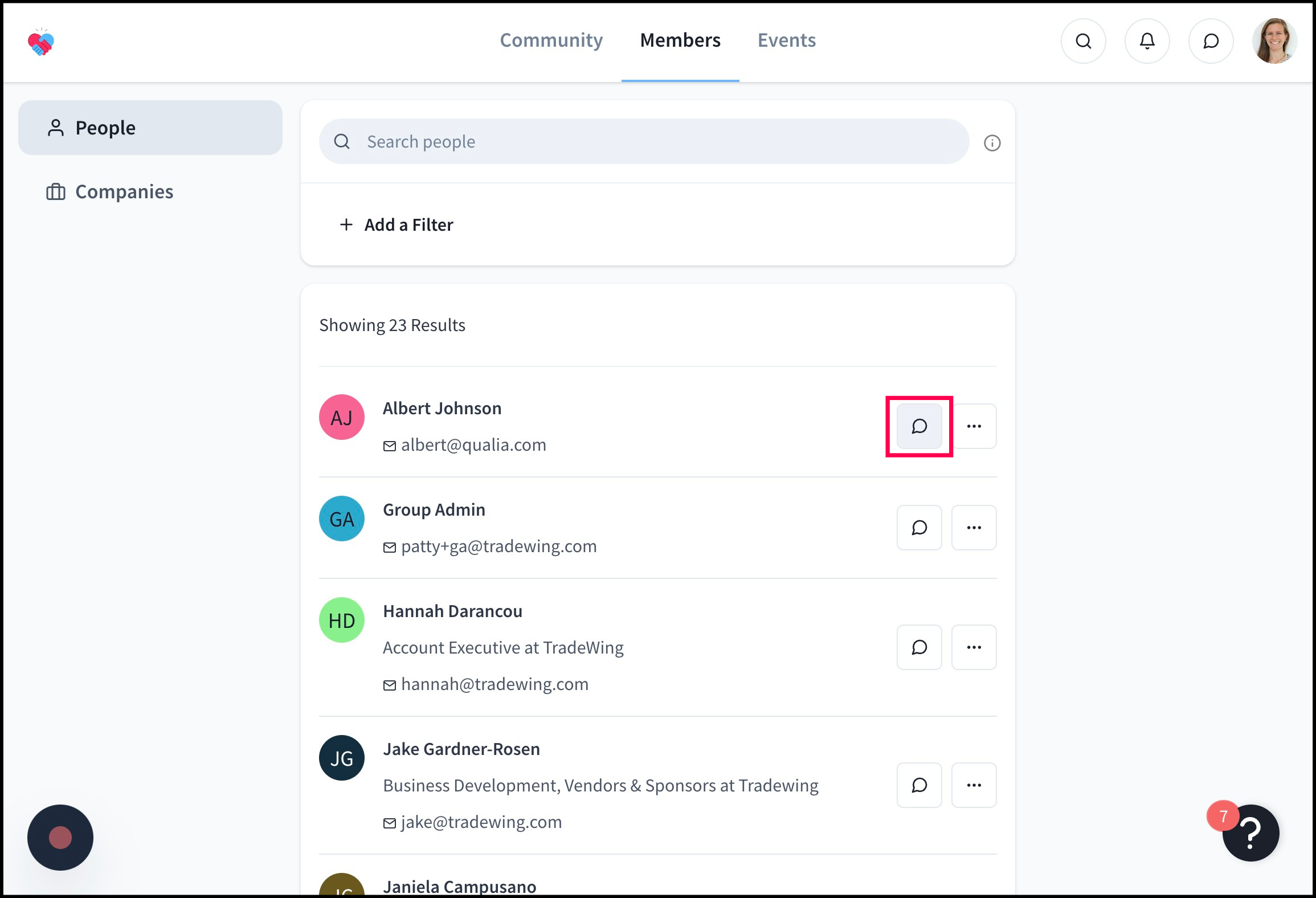Open more options for Hannah Darancou
This screenshot has width=1316, height=898.
974,647
